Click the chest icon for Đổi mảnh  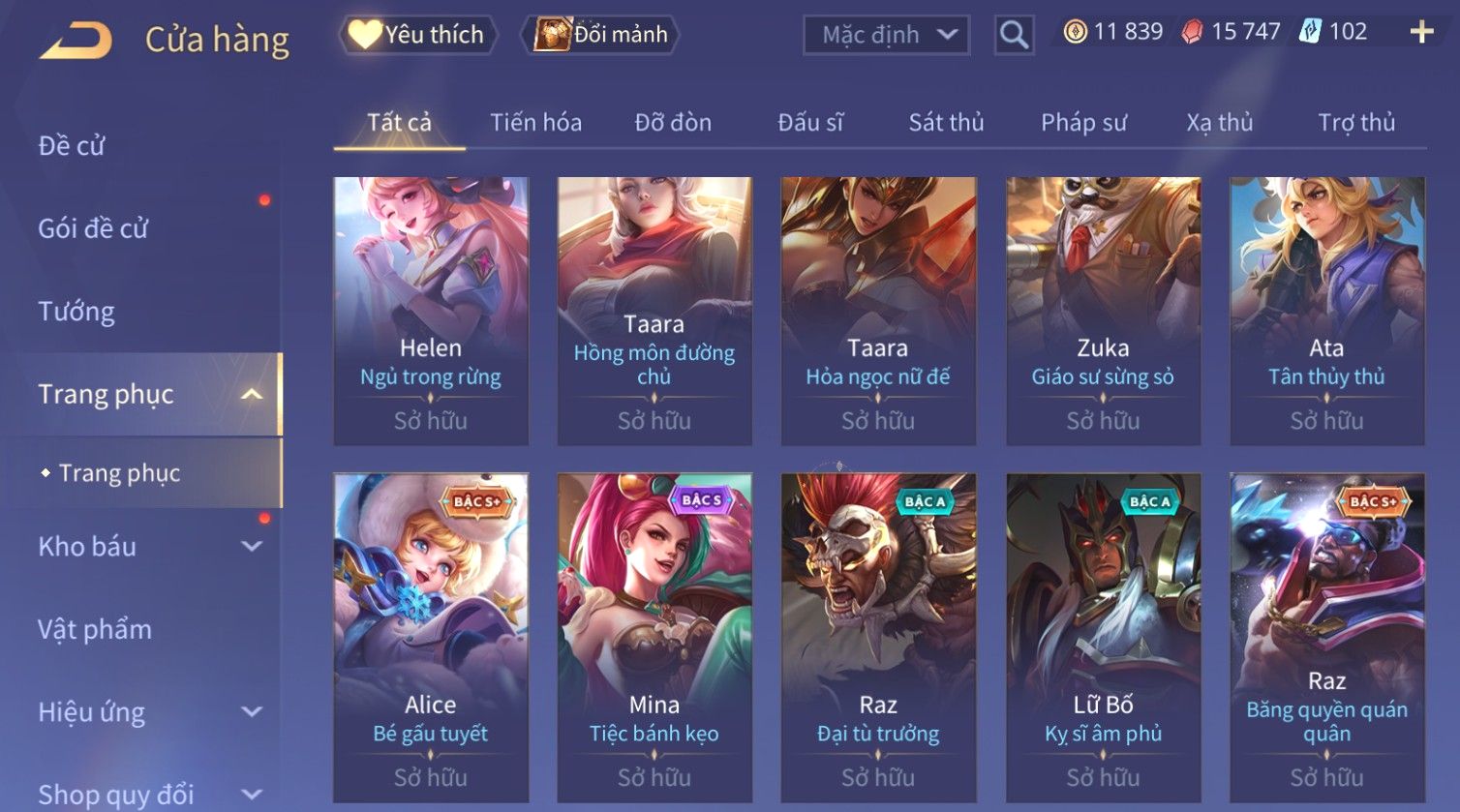point(553,34)
